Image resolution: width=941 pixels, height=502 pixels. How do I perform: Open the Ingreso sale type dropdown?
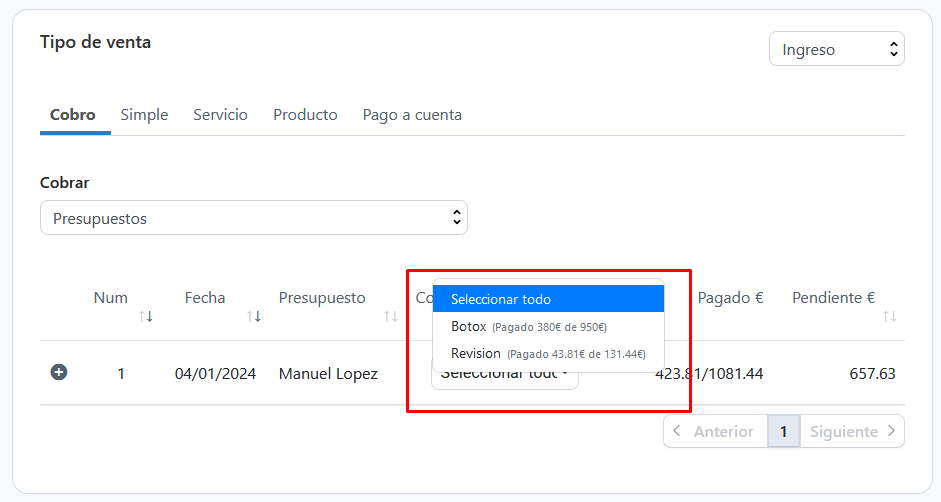836,49
